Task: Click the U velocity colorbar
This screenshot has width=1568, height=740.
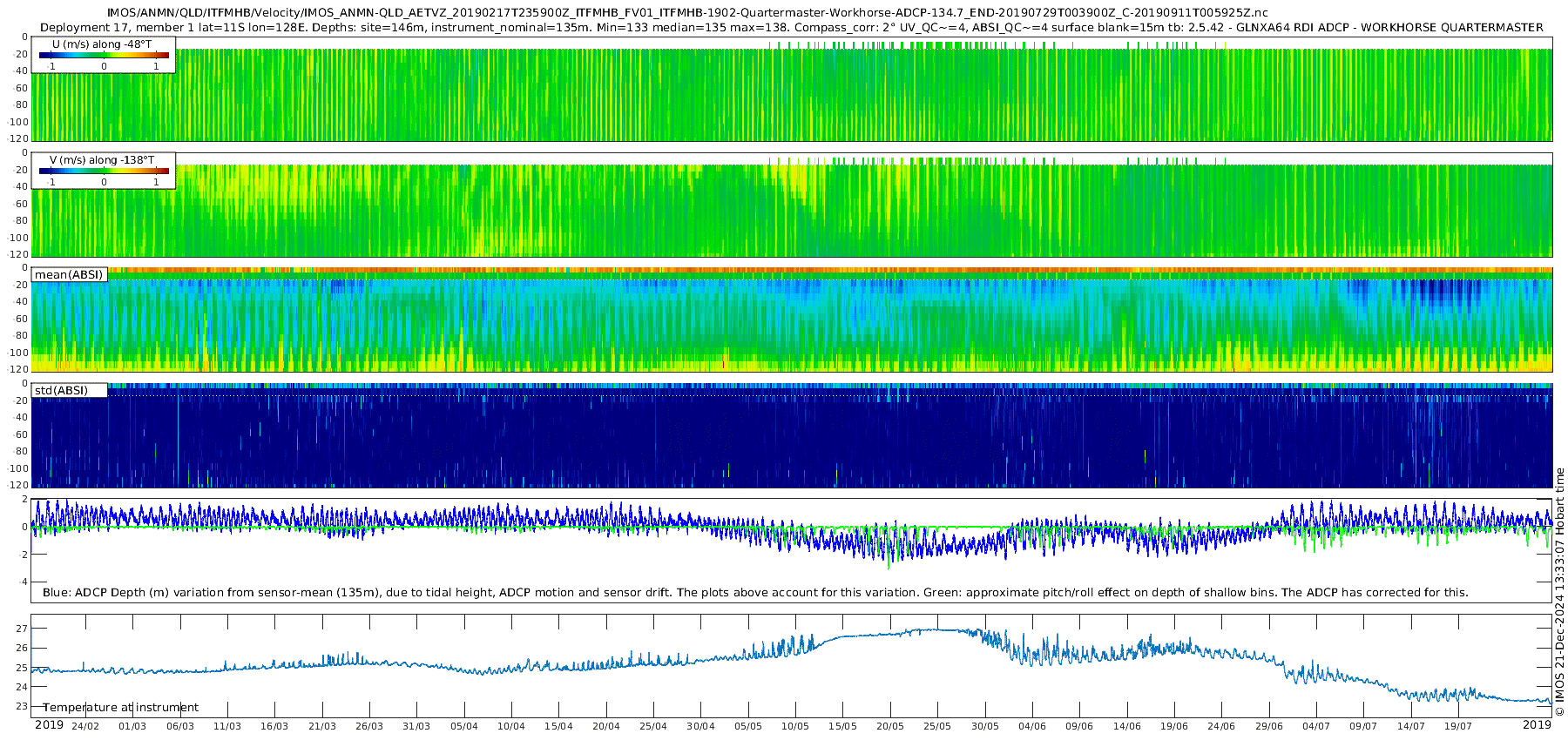Action: click(x=104, y=56)
